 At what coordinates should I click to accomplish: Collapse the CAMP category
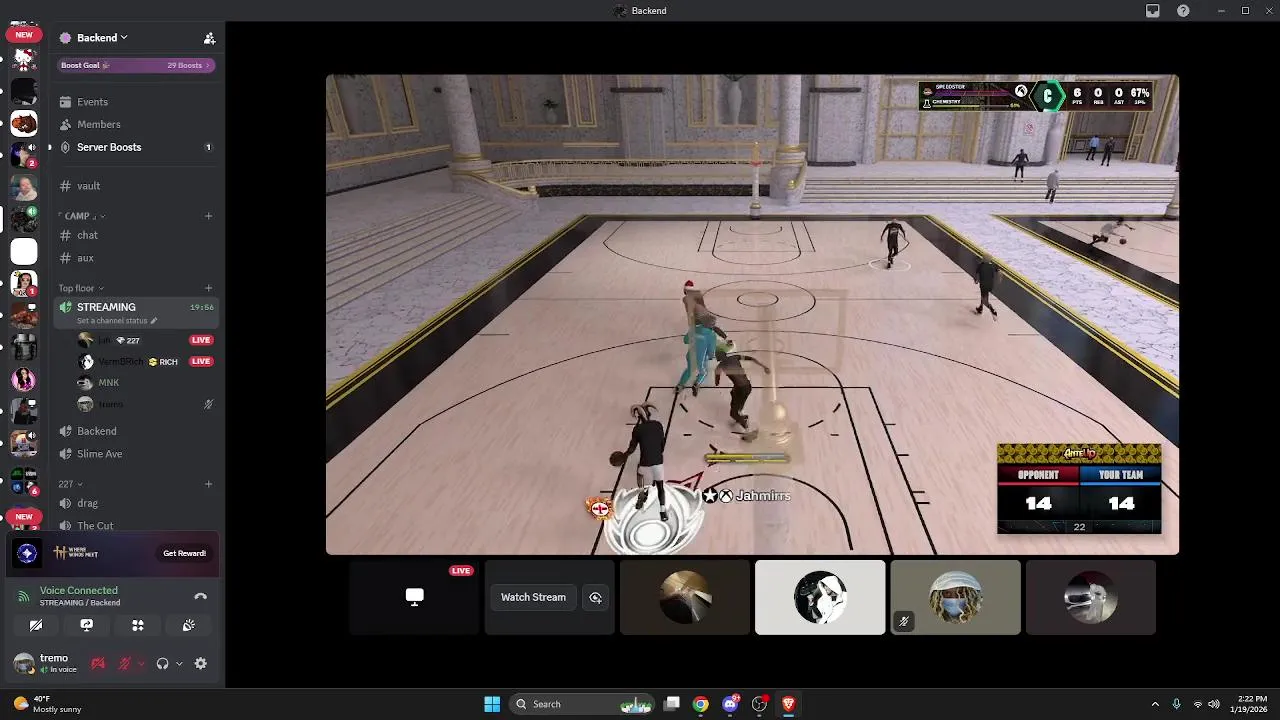[82, 216]
